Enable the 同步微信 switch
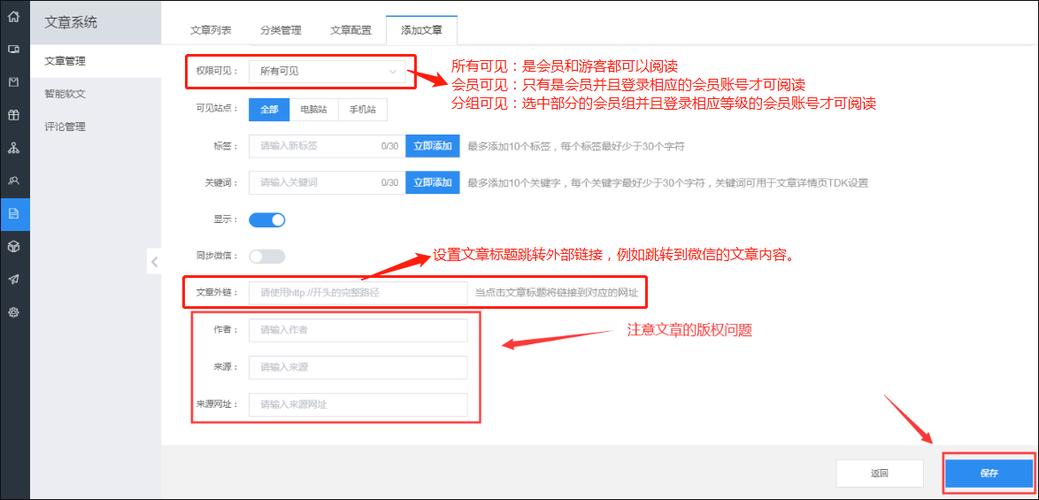The width and height of the screenshot is (1039, 500). pos(267,256)
